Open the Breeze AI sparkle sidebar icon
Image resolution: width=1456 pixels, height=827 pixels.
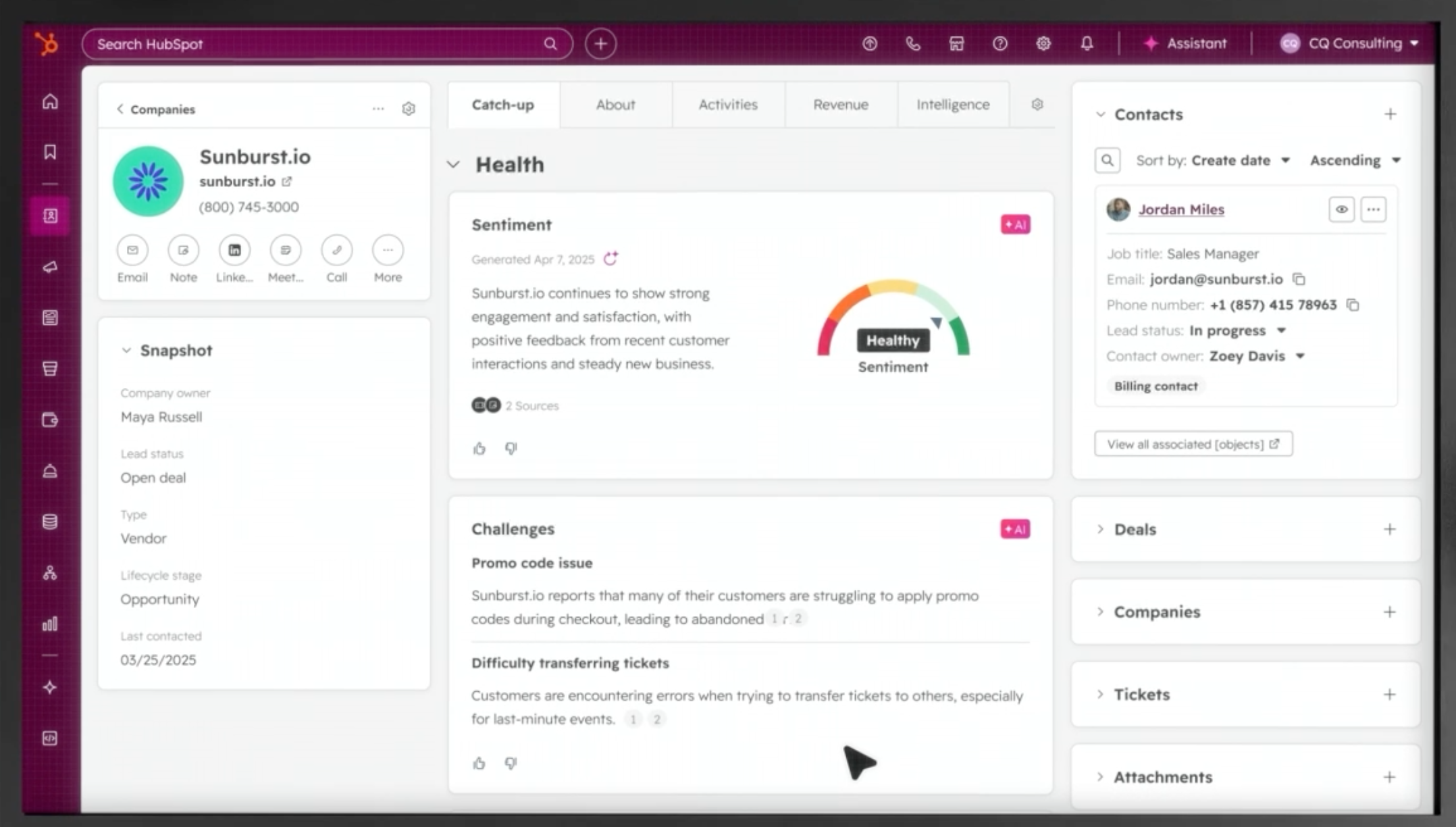[50, 687]
